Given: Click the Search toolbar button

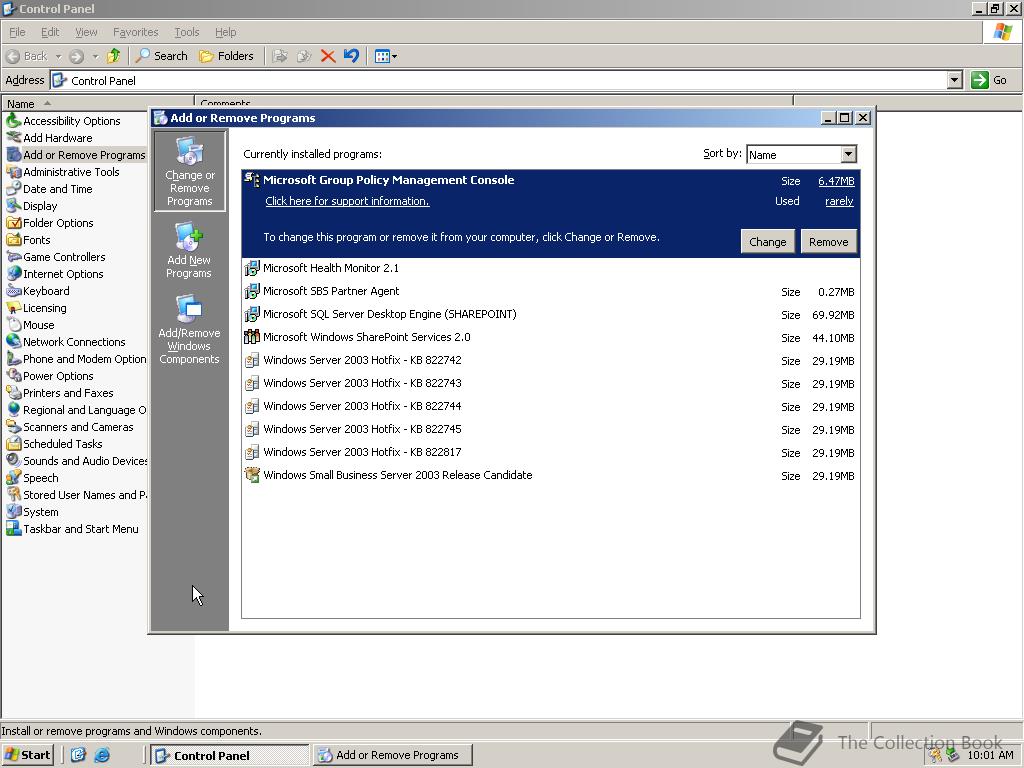Looking at the screenshot, I should tap(161, 56).
